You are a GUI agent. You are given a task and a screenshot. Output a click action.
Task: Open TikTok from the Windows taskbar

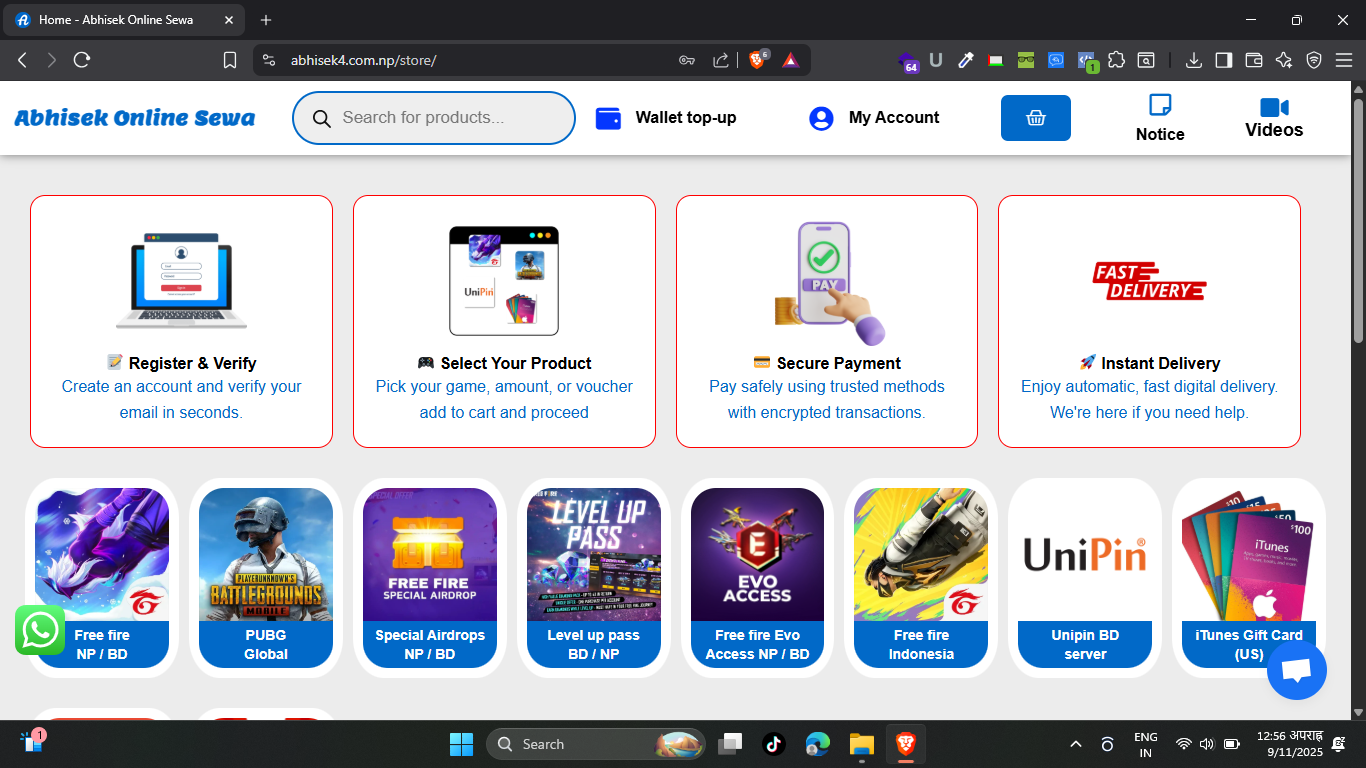tap(773, 744)
